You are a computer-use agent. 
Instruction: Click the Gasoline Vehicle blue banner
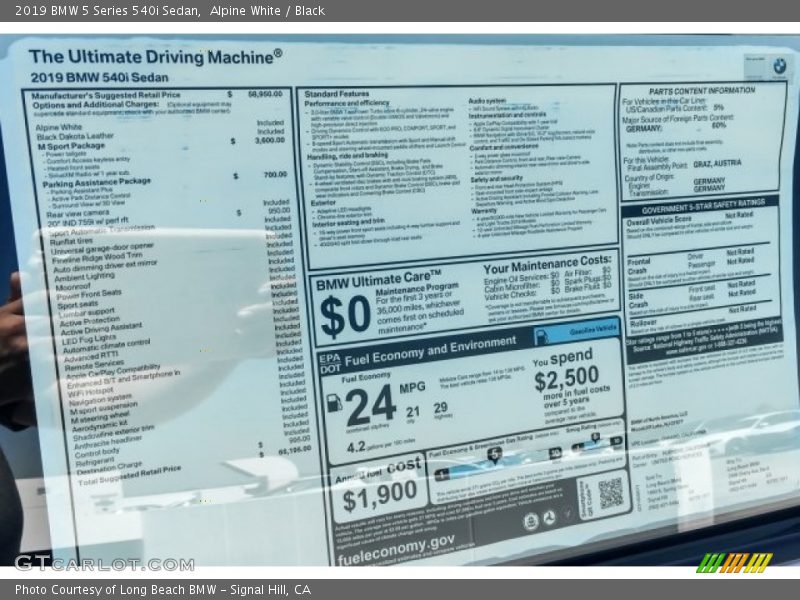(592, 327)
